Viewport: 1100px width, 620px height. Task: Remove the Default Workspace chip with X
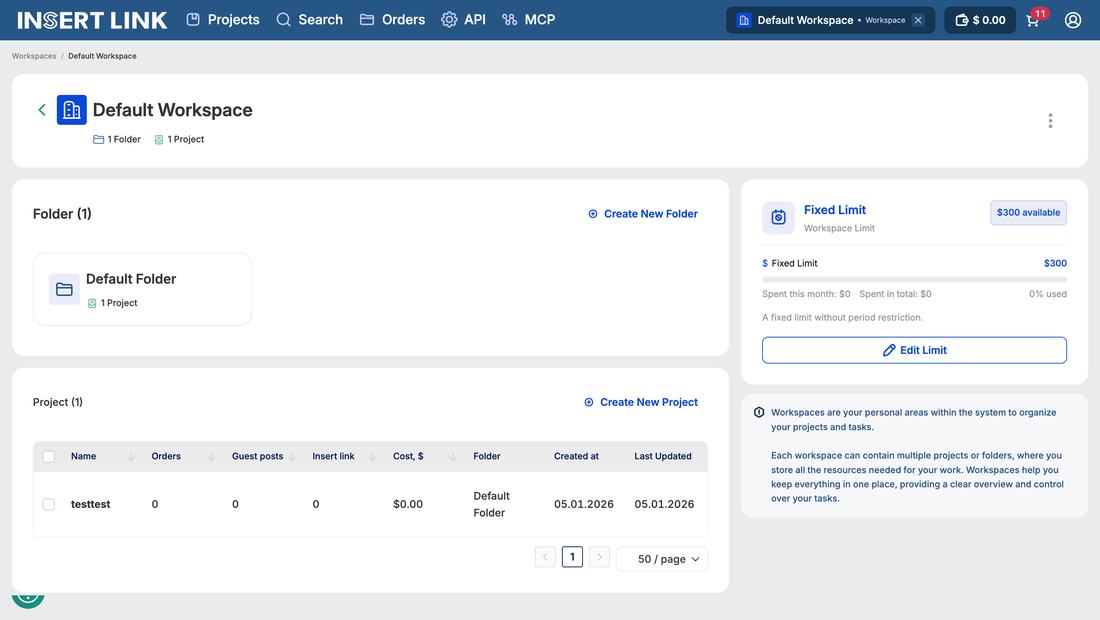(x=918, y=20)
